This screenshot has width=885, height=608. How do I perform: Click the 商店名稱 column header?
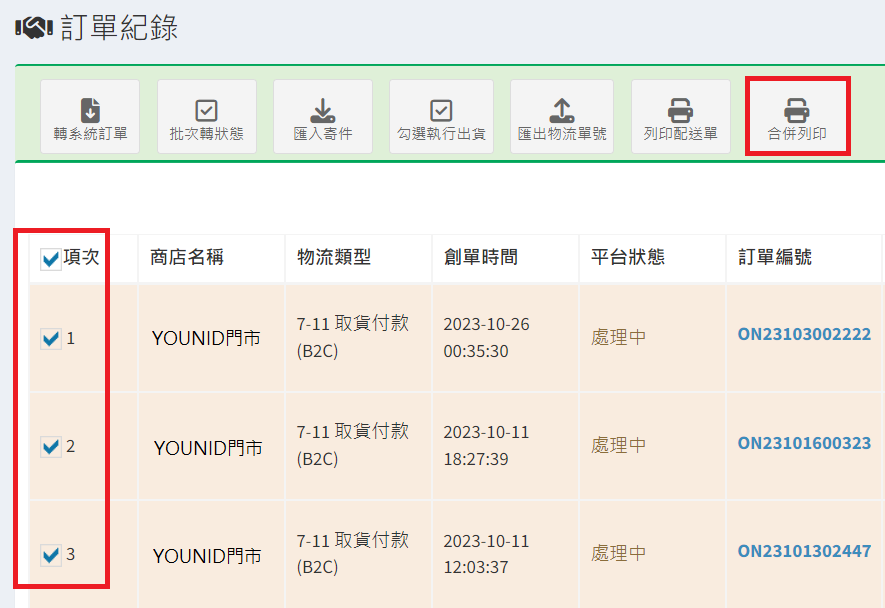click(x=187, y=258)
